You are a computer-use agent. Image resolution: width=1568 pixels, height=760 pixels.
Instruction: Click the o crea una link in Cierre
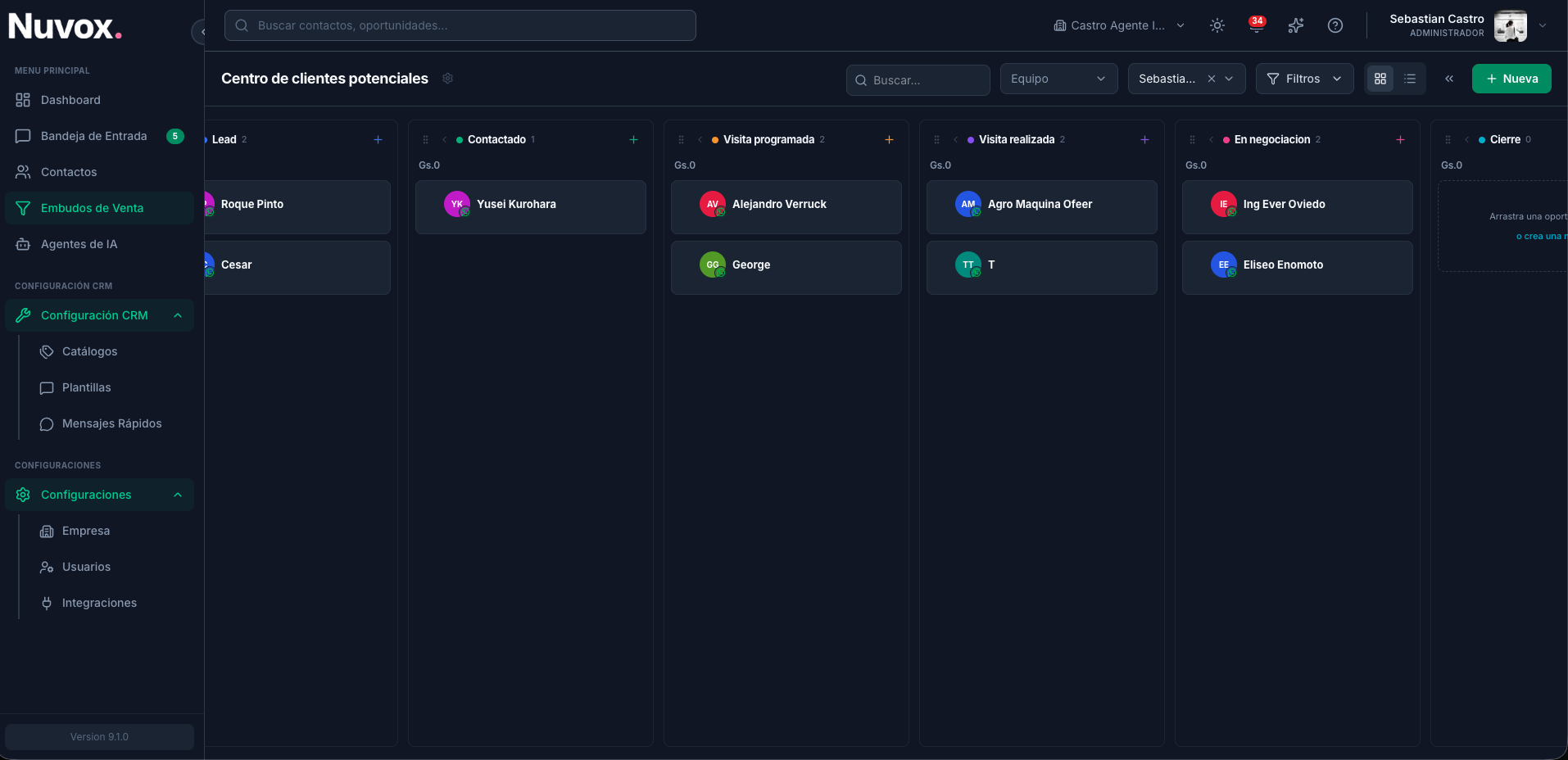(1541, 236)
